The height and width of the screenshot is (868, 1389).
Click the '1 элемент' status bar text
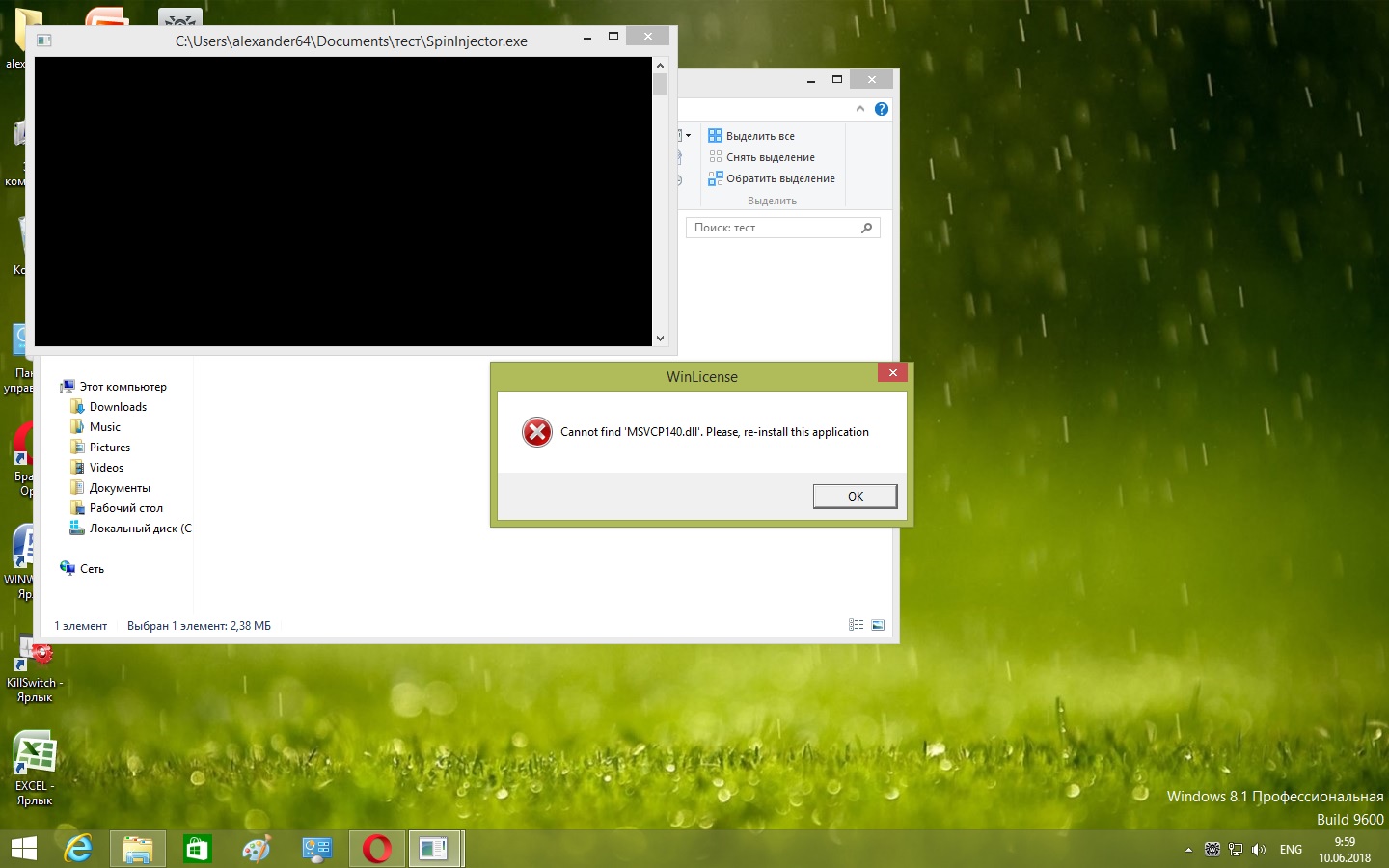81,626
